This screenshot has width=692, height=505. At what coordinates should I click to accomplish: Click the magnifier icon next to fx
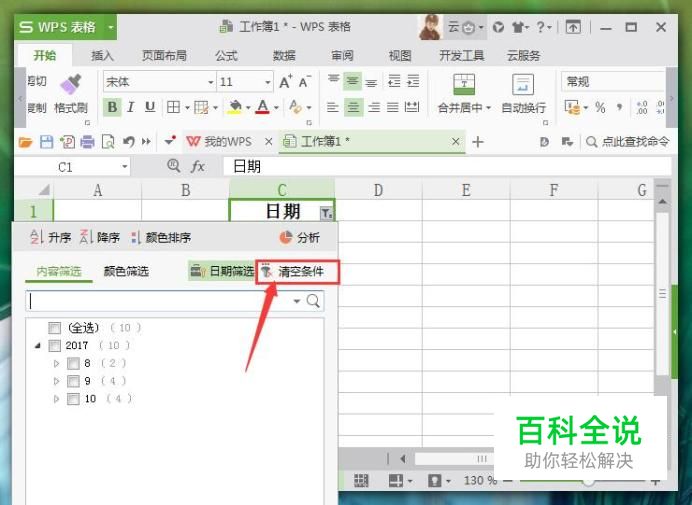(x=174, y=166)
